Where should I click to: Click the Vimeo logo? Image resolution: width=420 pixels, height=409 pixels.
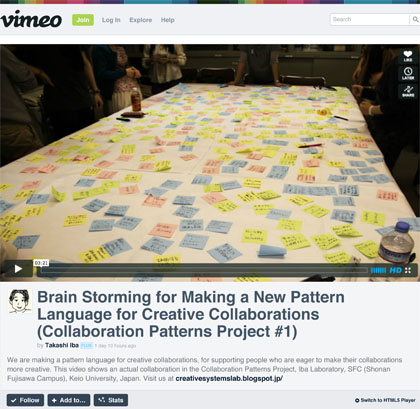(x=31, y=20)
